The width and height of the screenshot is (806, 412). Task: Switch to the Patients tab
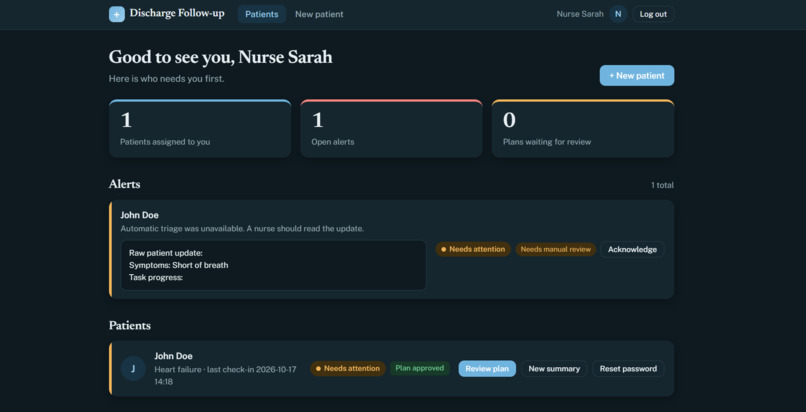(x=262, y=14)
